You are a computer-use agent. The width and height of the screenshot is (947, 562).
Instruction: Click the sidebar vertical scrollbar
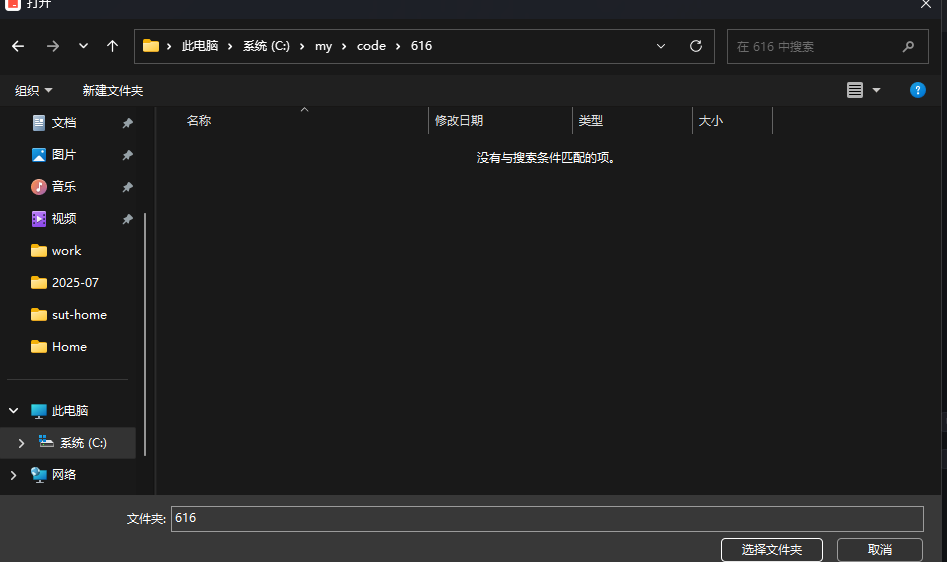tap(145, 334)
